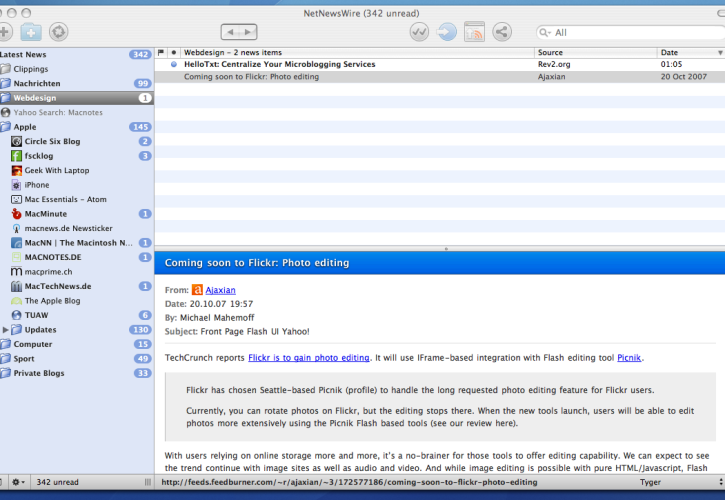The height and width of the screenshot is (500, 725).
Task: Select Coming soon to Flickr: Photo editing row
Action: 440,77
